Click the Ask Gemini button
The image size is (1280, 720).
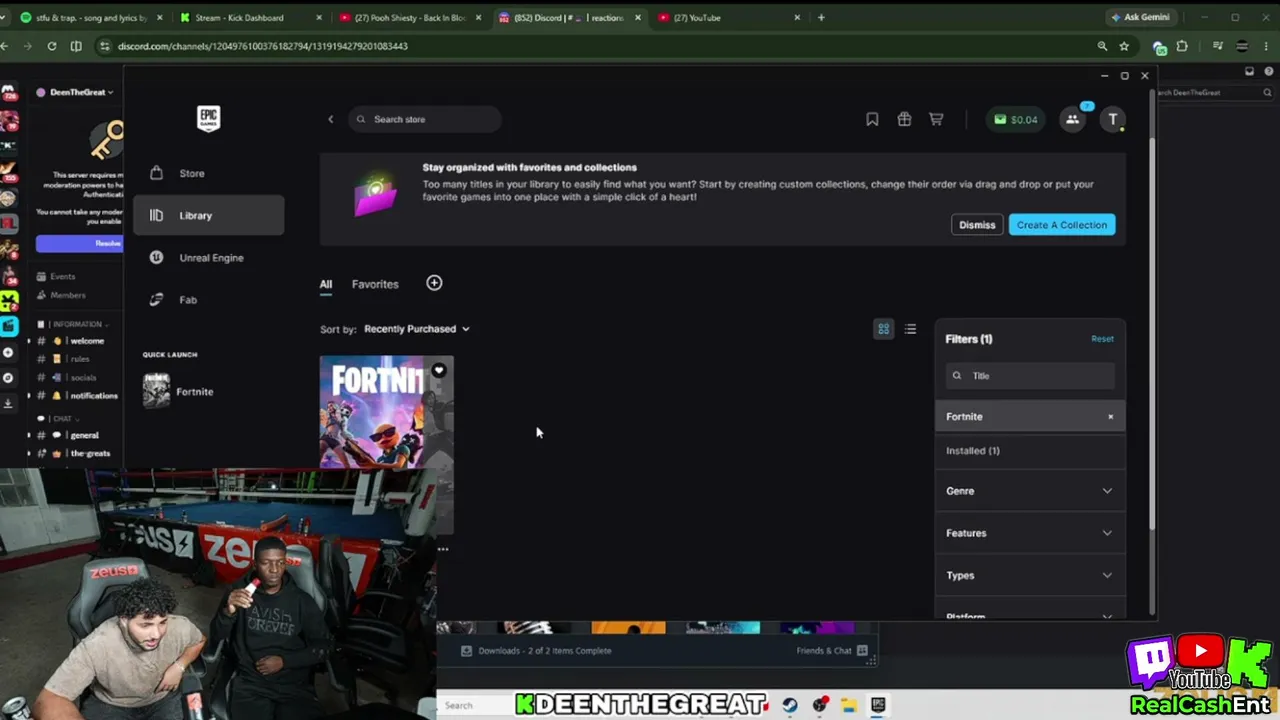coord(1139,17)
